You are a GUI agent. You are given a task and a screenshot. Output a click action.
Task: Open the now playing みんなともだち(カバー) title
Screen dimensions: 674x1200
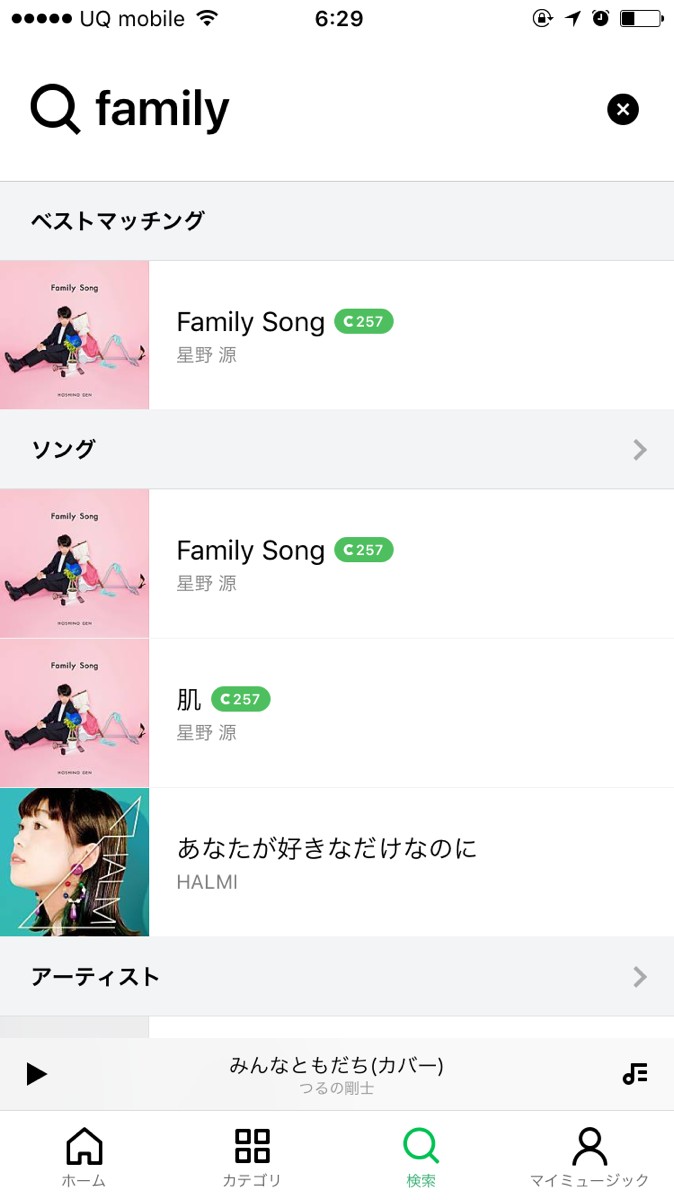336,1066
